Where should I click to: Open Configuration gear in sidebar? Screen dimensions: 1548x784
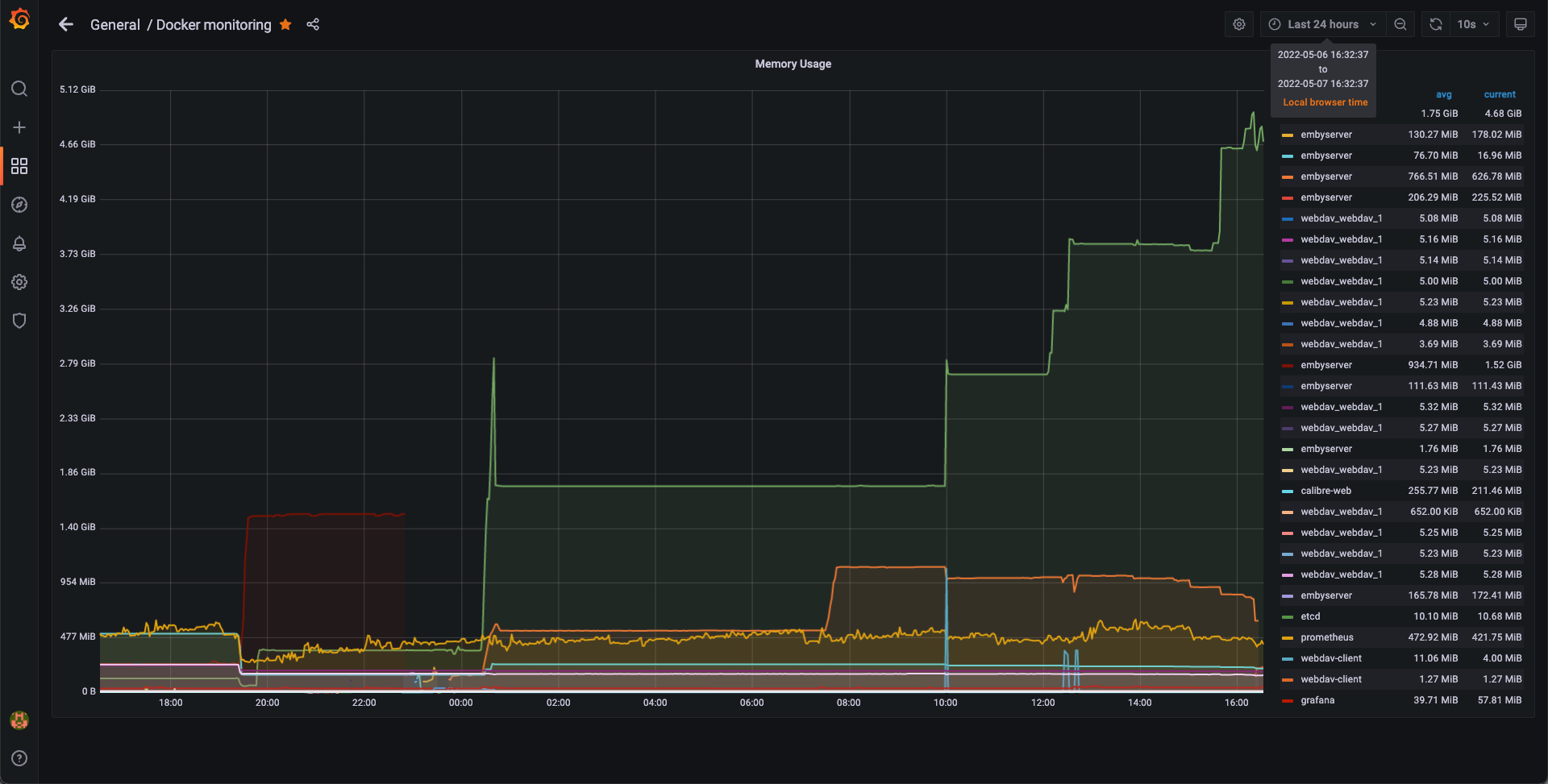point(19,282)
